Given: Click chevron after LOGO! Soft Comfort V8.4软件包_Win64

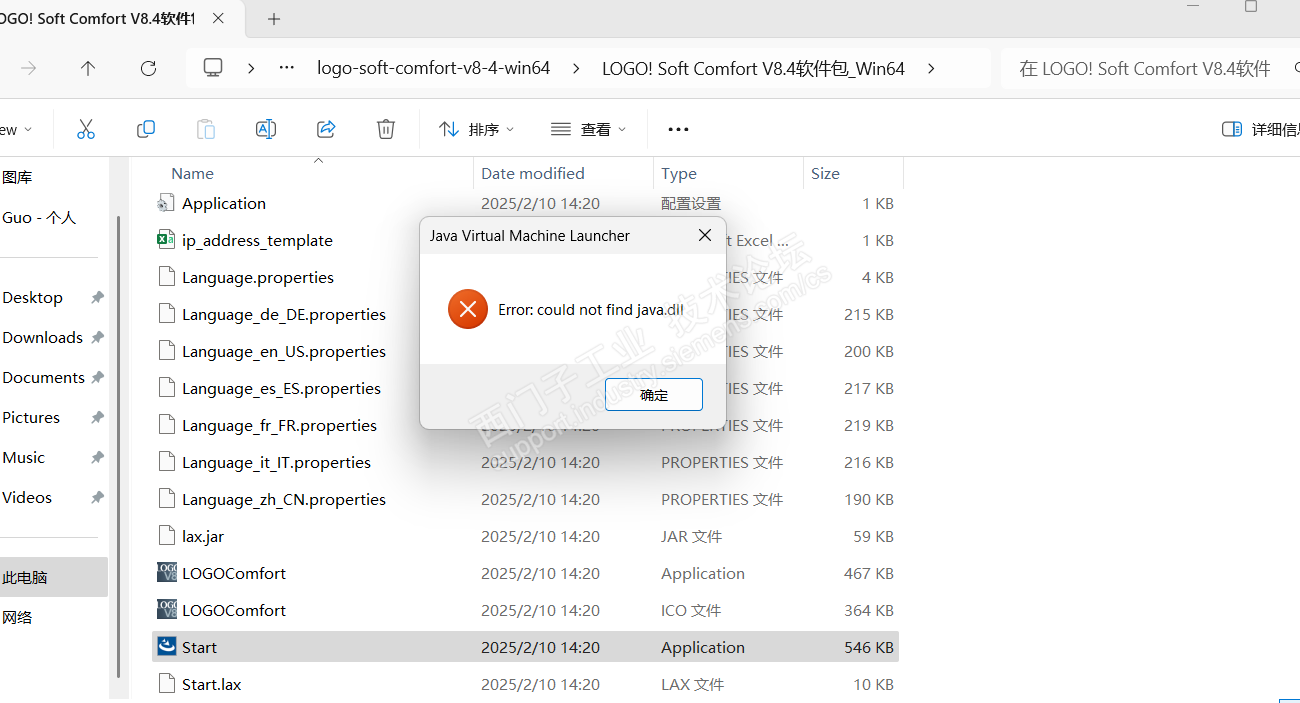Looking at the screenshot, I should pos(931,68).
